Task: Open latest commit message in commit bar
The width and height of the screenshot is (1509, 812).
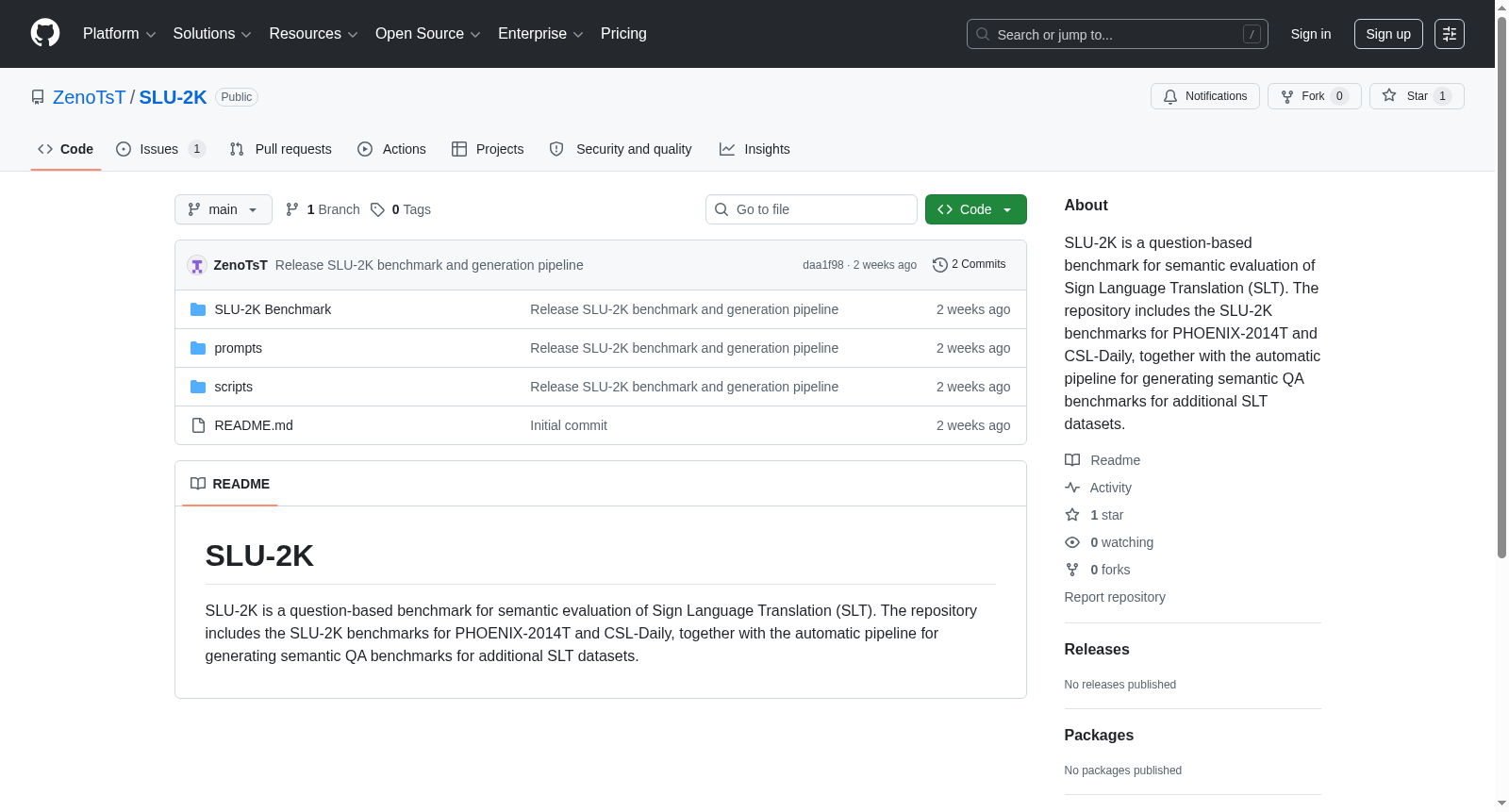Action: point(429,265)
